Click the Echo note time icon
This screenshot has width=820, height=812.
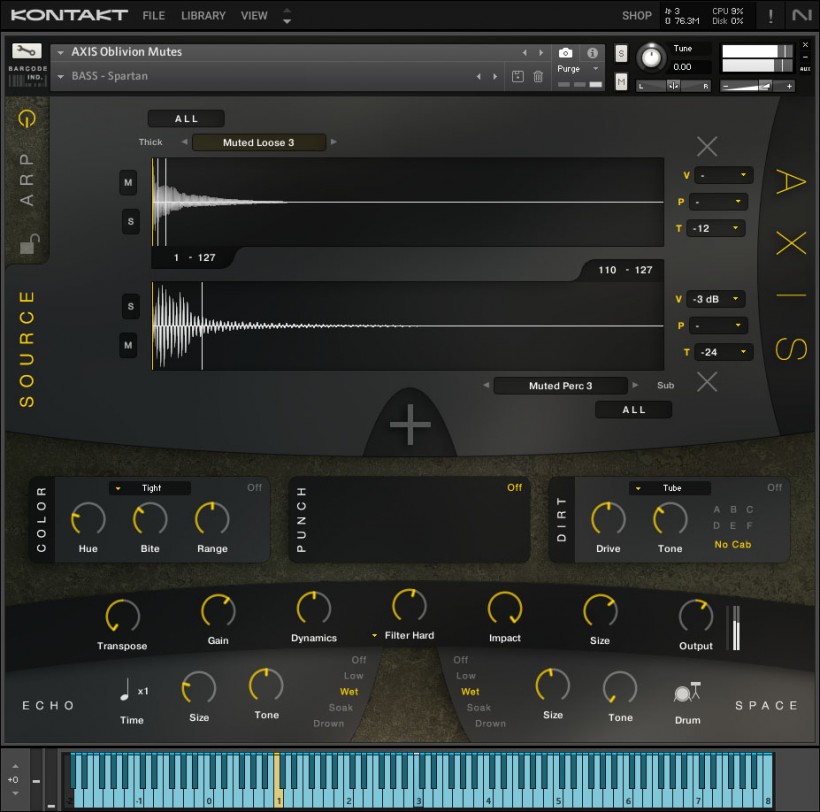coord(125,689)
